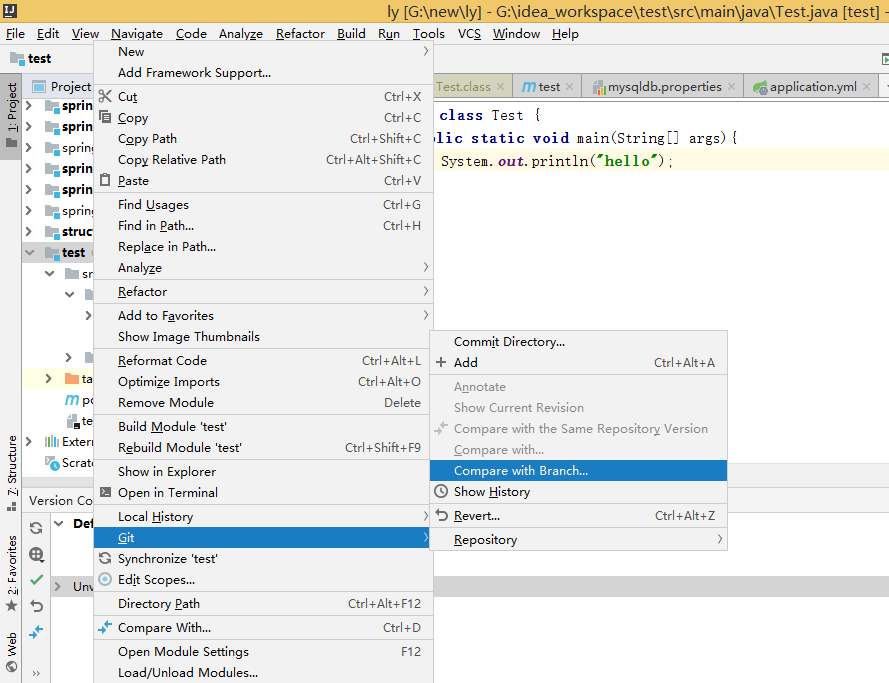Click Refresh icon in Version Control panel

(36, 528)
